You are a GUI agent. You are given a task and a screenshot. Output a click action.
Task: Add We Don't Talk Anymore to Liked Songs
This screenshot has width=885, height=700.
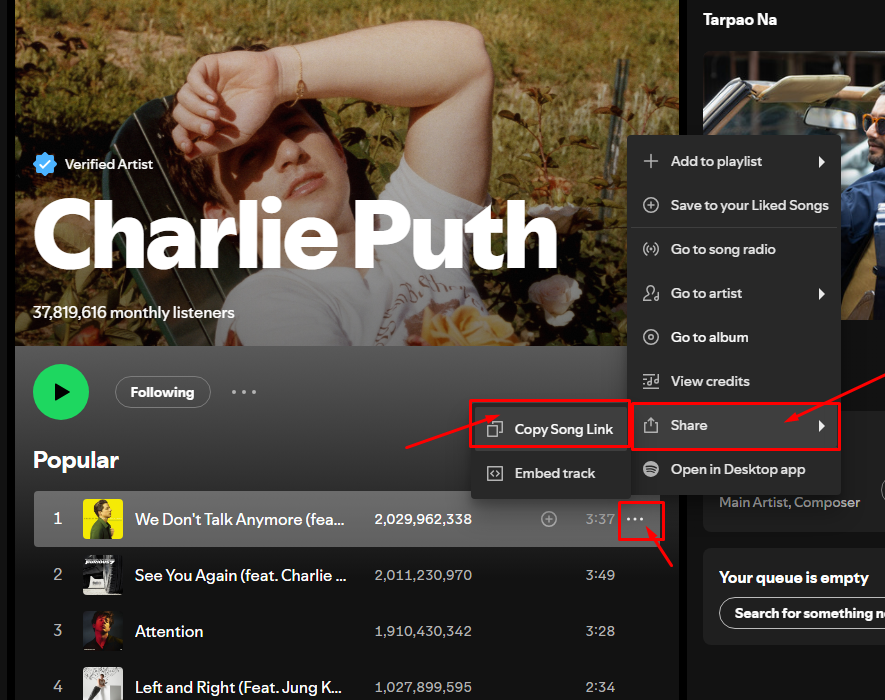549,519
